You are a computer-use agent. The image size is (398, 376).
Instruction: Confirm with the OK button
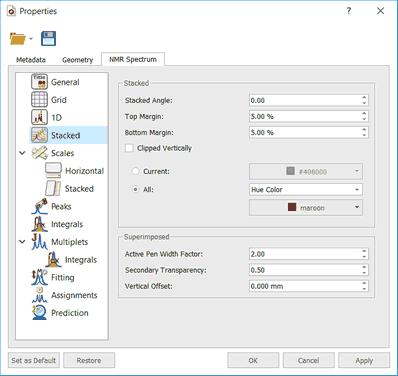(253, 360)
